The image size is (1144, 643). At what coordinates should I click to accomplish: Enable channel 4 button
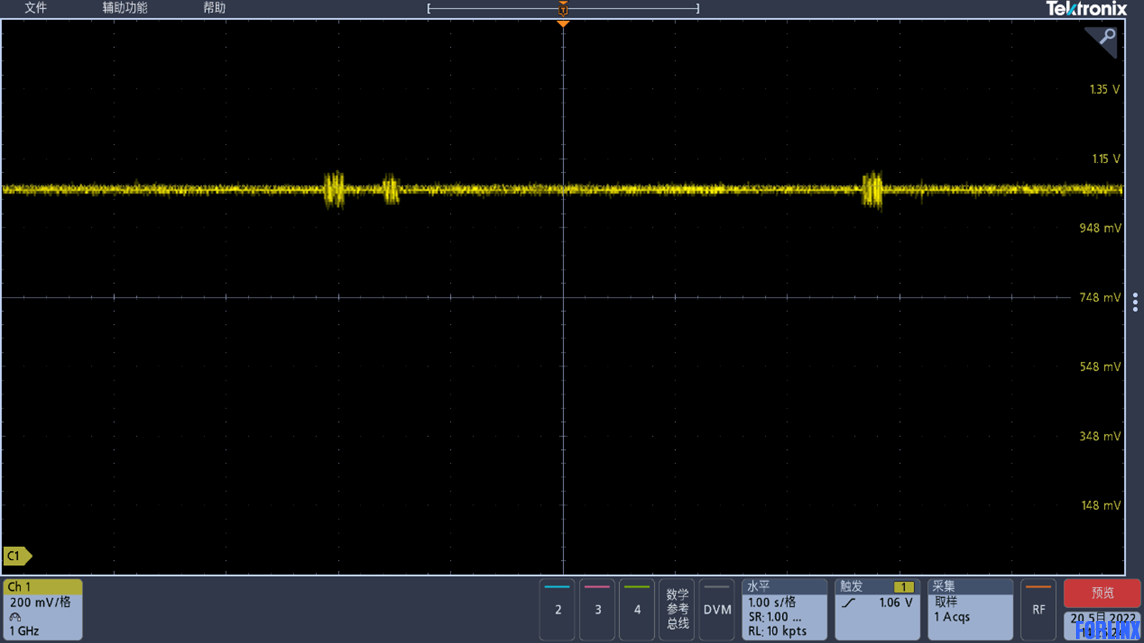(x=637, y=609)
